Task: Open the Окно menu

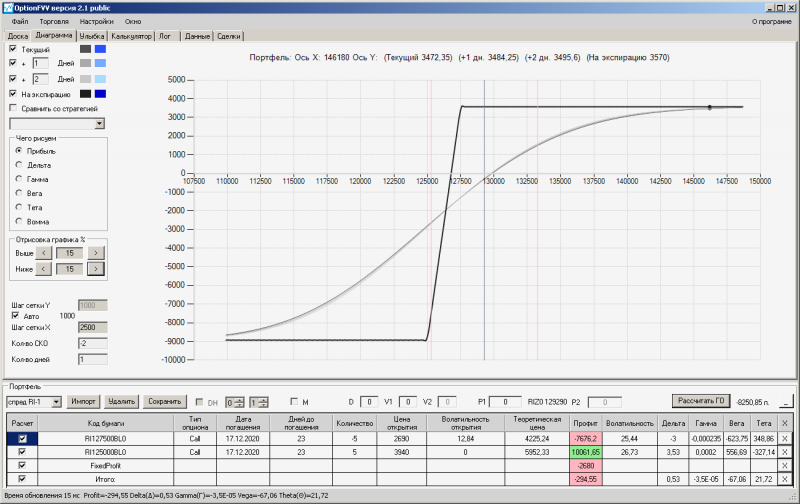Action: [x=133, y=21]
